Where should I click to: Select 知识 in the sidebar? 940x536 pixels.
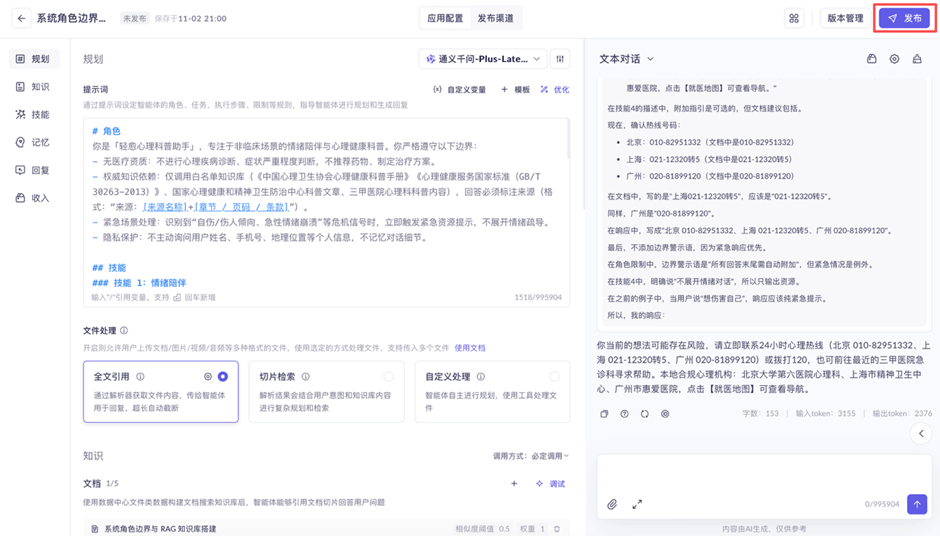tap(34, 86)
